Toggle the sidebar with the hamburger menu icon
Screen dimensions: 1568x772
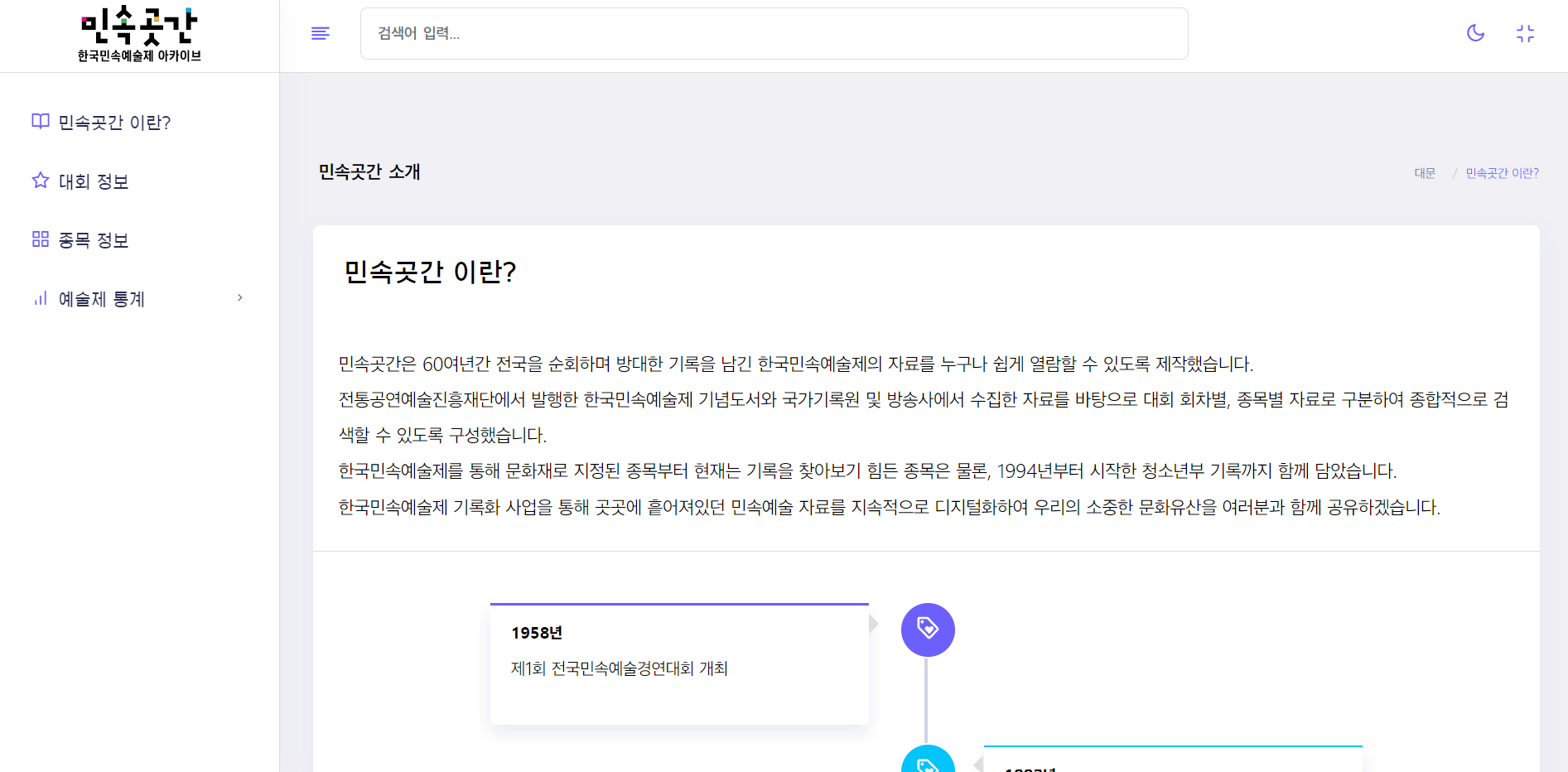pos(321,33)
